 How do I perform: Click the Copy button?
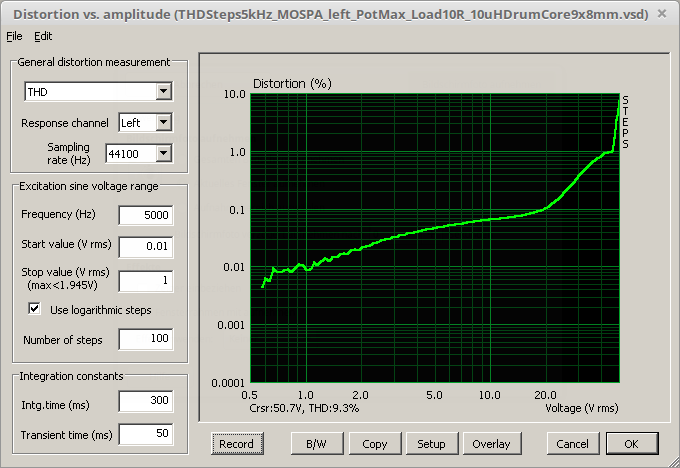(x=375, y=443)
